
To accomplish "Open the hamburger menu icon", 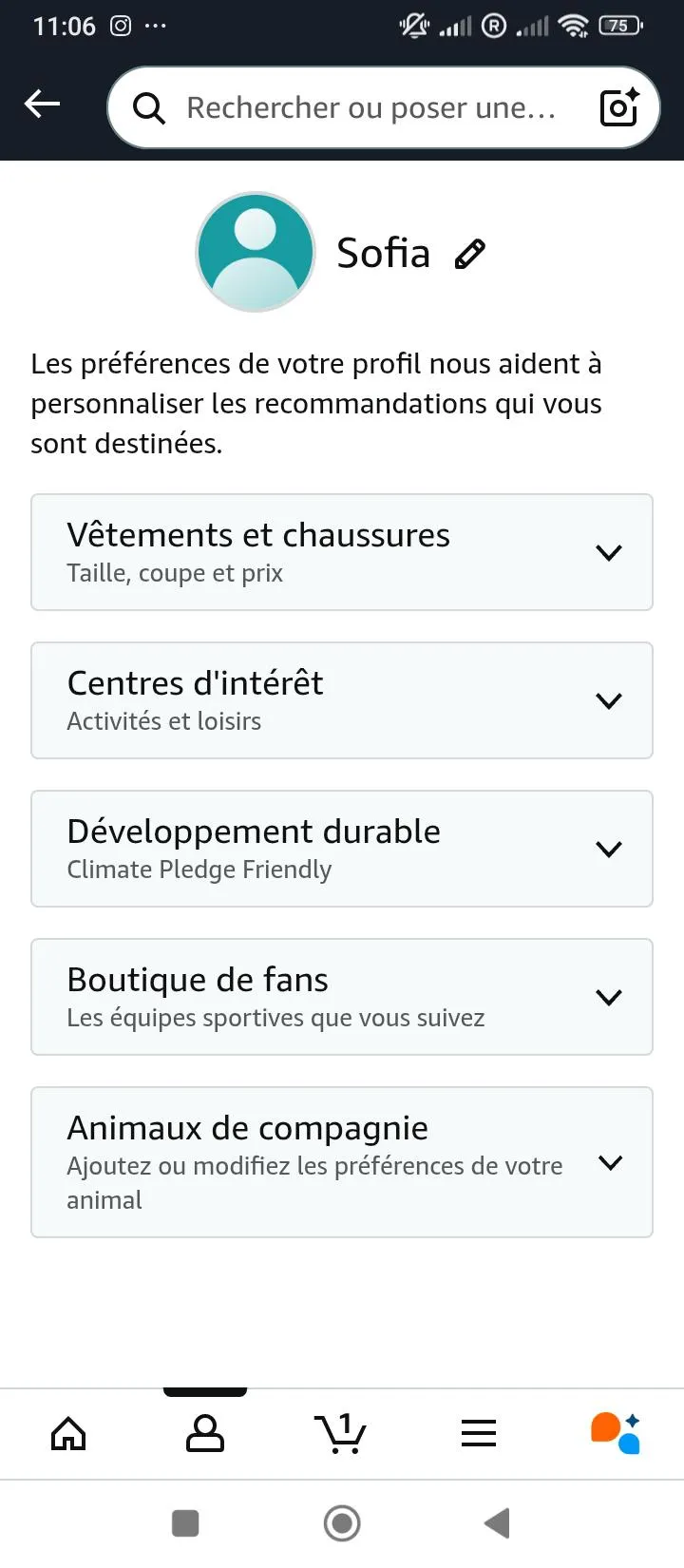I will click(x=479, y=1433).
